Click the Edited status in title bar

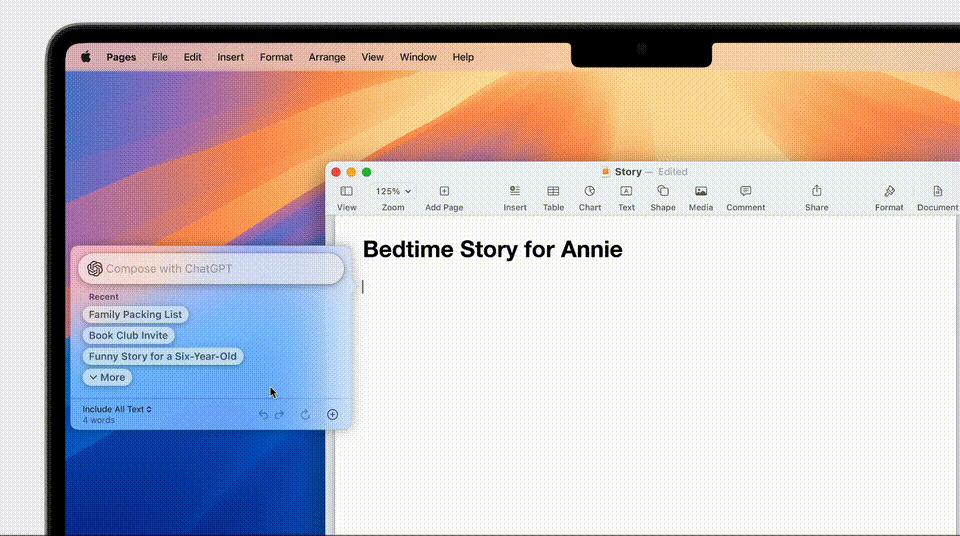click(x=673, y=172)
